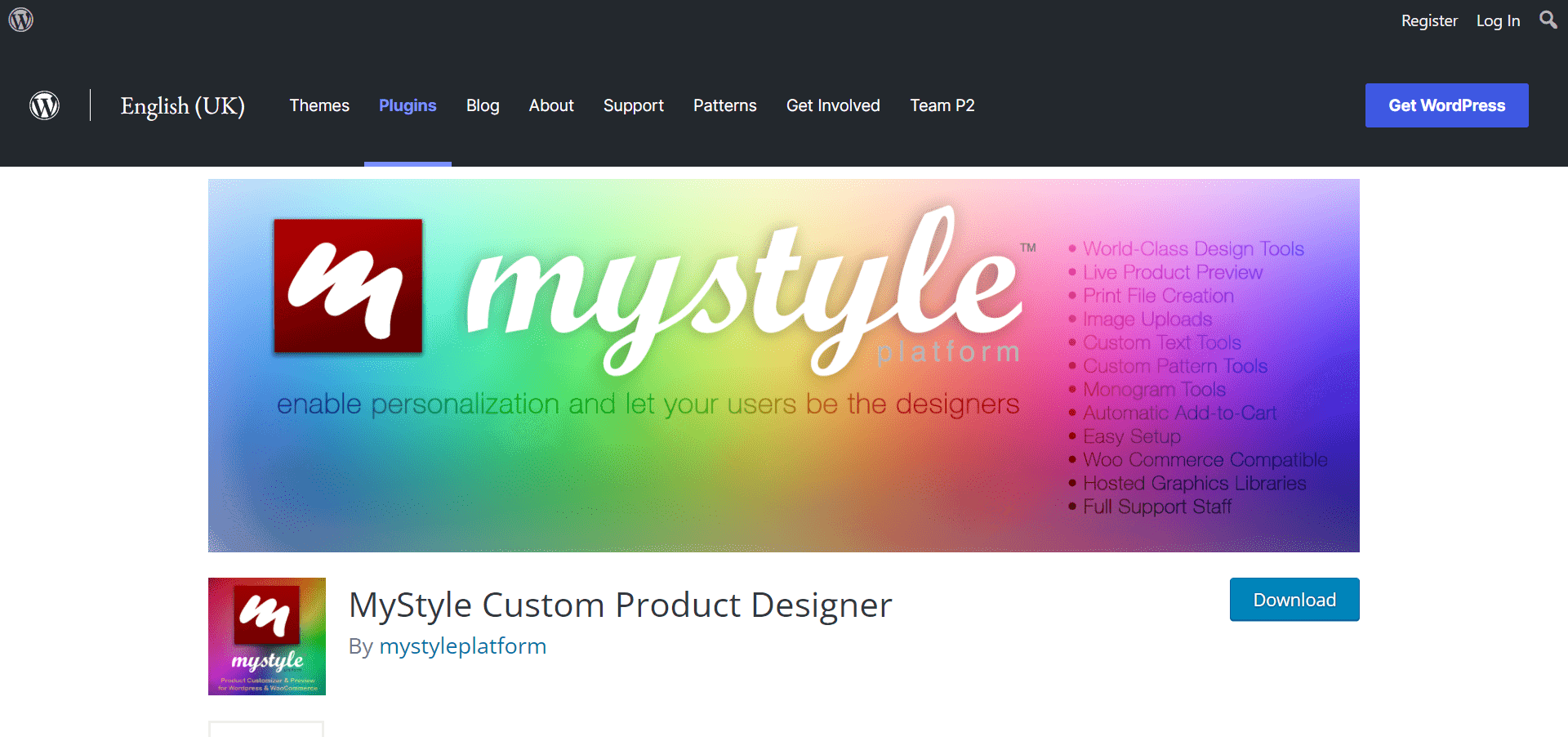Open the Patterns page
Viewport: 1568px width, 737px height.
[x=724, y=105]
